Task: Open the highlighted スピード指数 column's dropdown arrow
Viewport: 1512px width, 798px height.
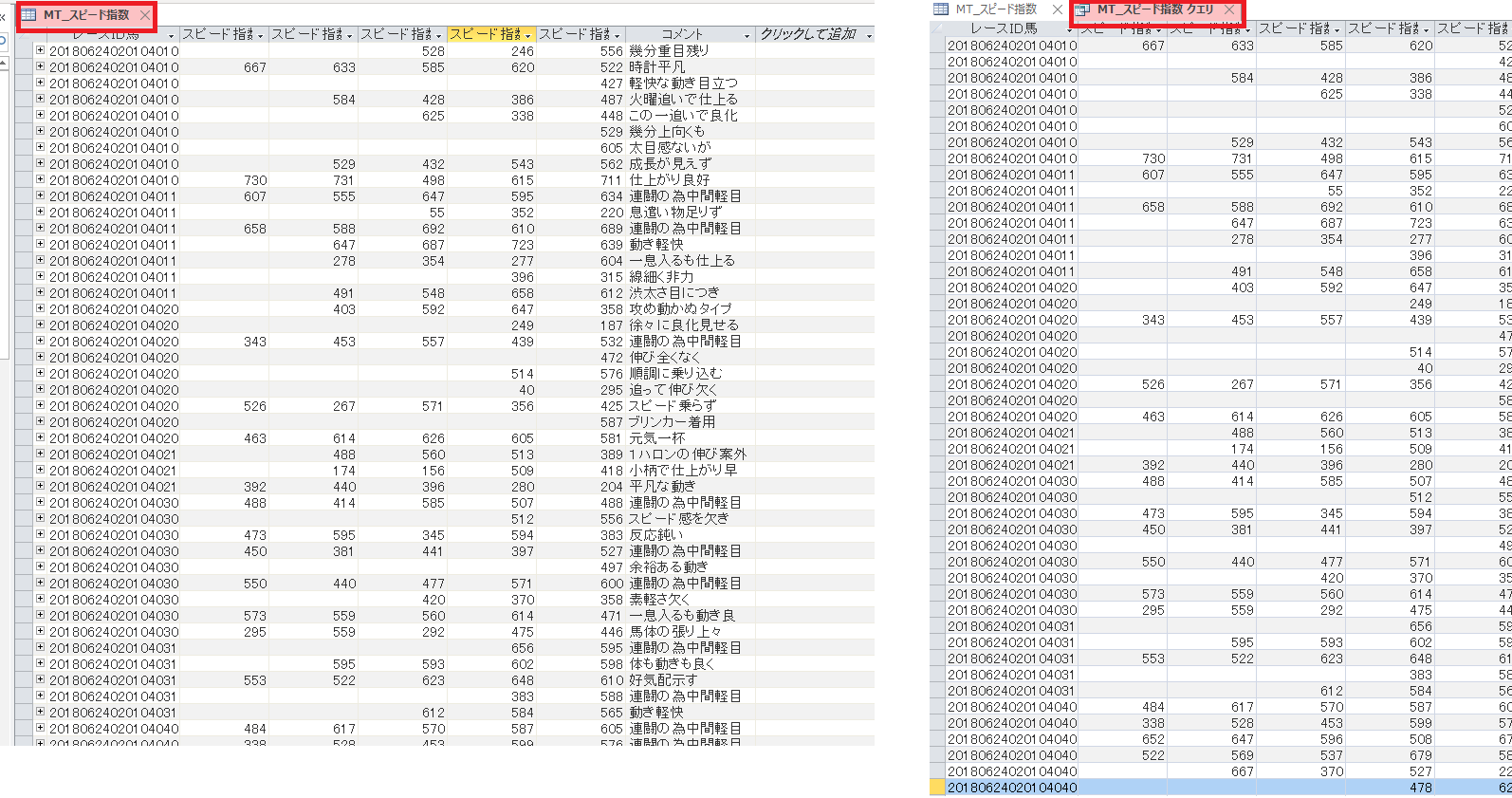Action: click(x=528, y=36)
